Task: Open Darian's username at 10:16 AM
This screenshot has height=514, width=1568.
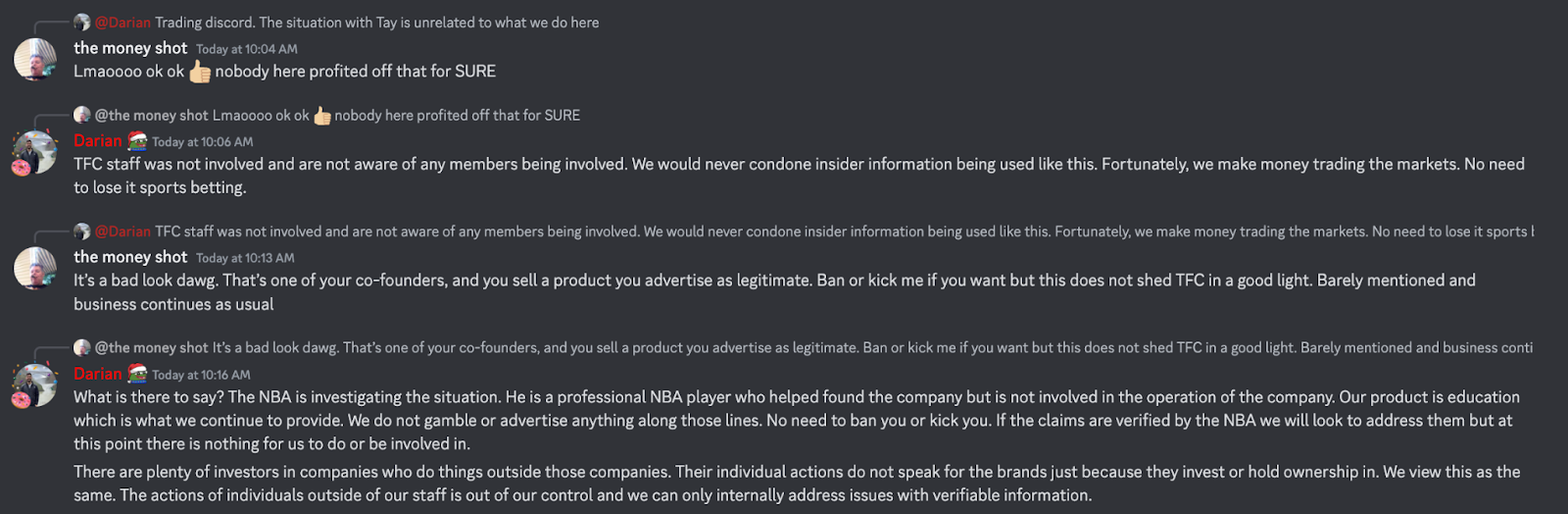Action: point(98,374)
